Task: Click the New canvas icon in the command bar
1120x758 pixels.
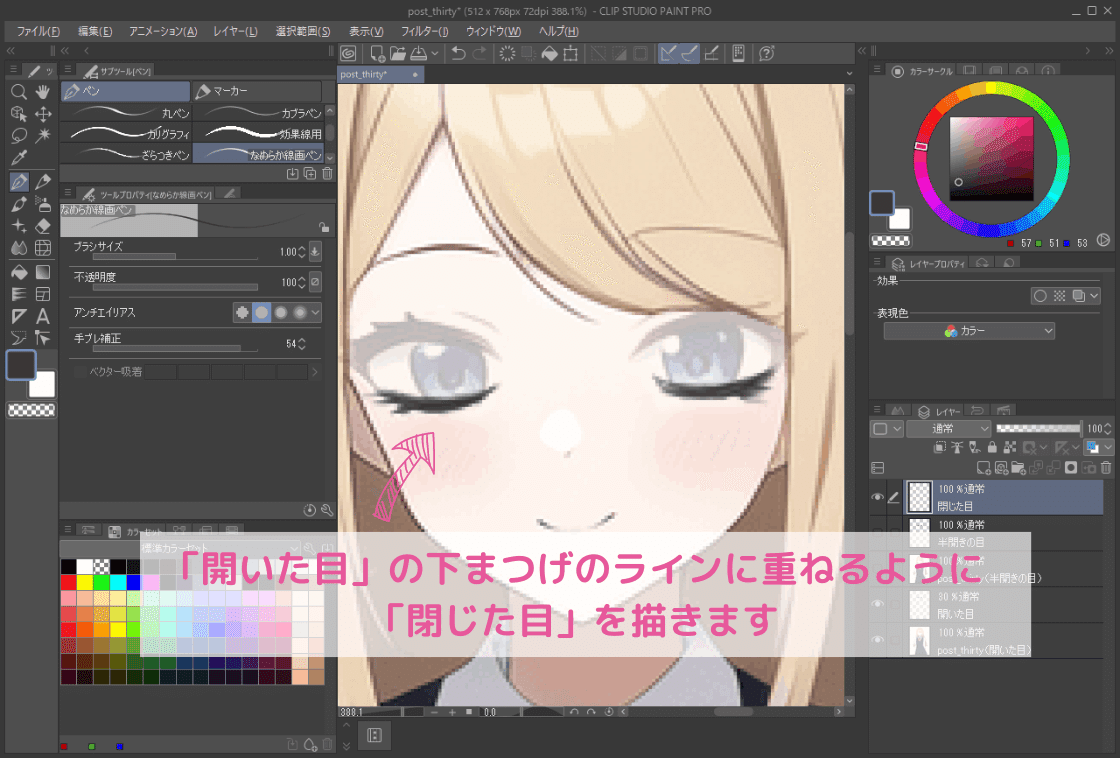Action: click(x=377, y=54)
